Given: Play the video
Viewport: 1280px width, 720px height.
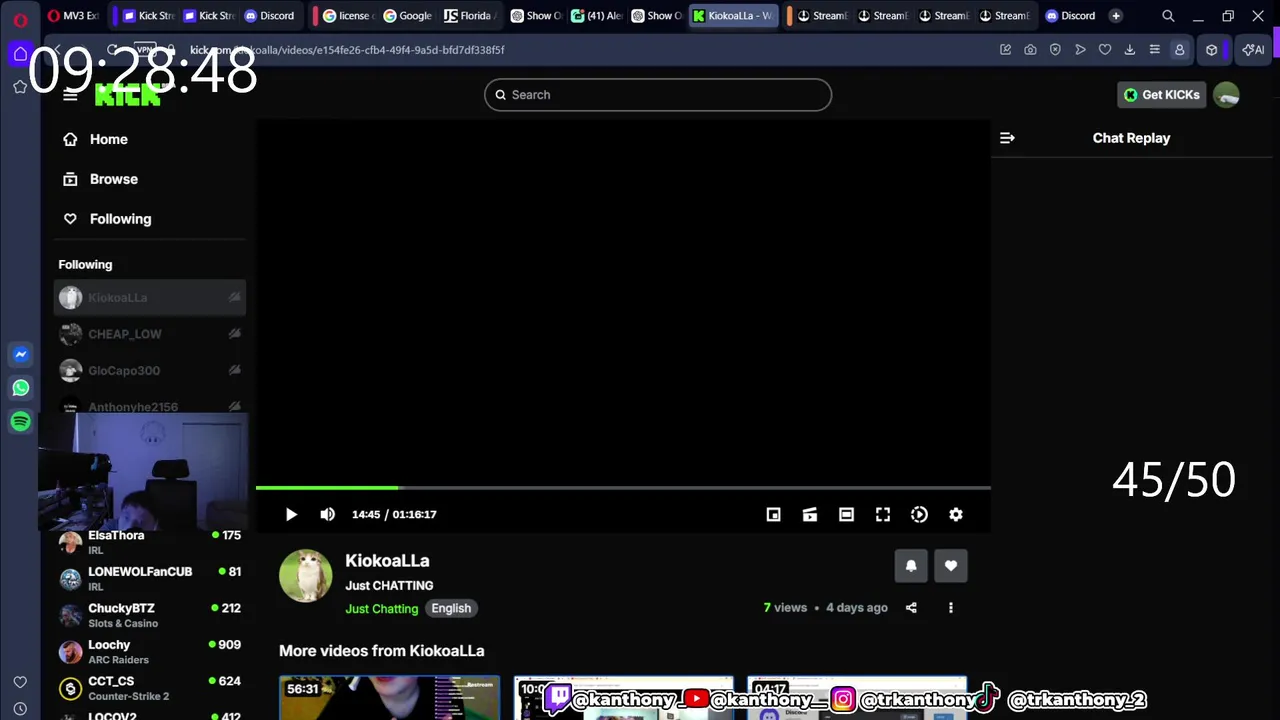Looking at the screenshot, I should 291,514.
